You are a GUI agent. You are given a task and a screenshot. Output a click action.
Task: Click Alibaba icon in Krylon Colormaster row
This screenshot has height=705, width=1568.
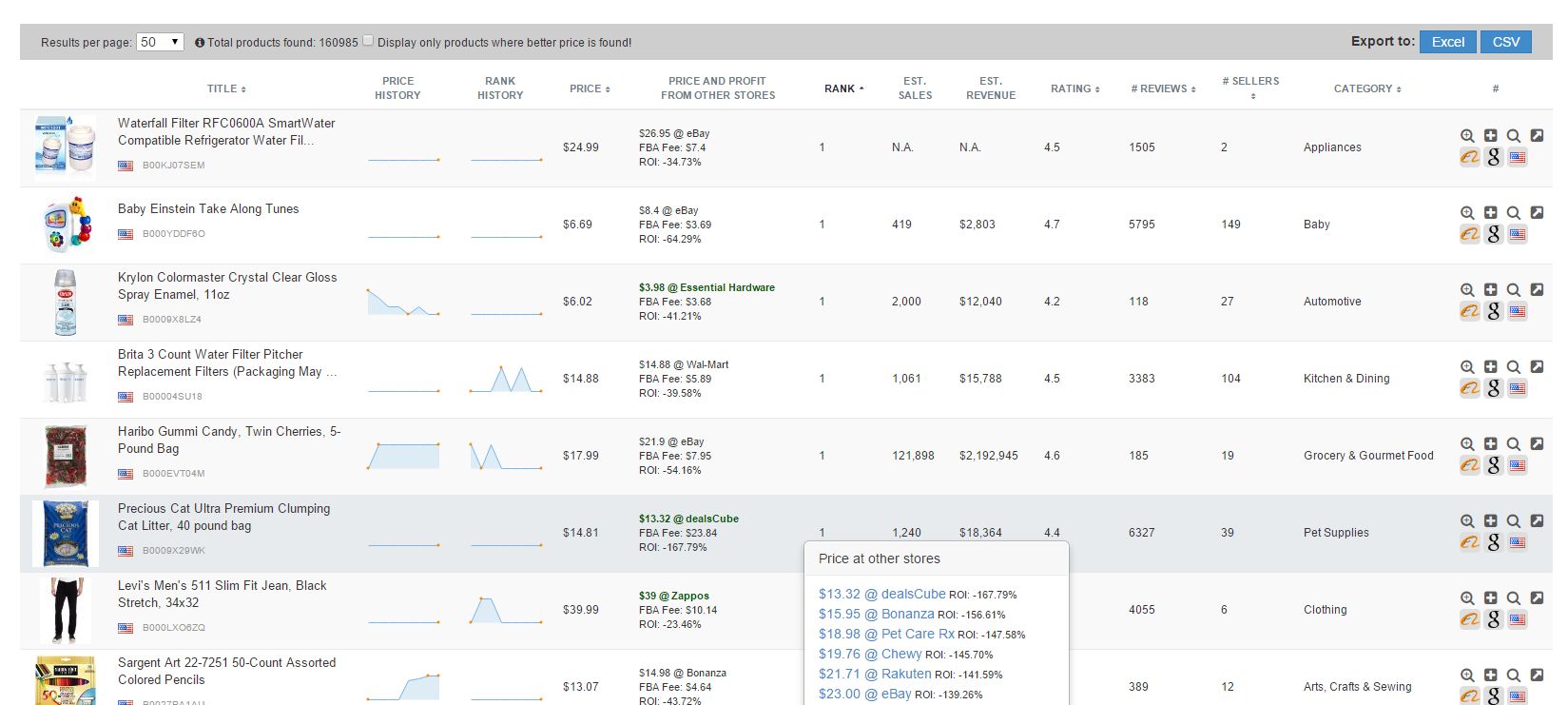1470,311
